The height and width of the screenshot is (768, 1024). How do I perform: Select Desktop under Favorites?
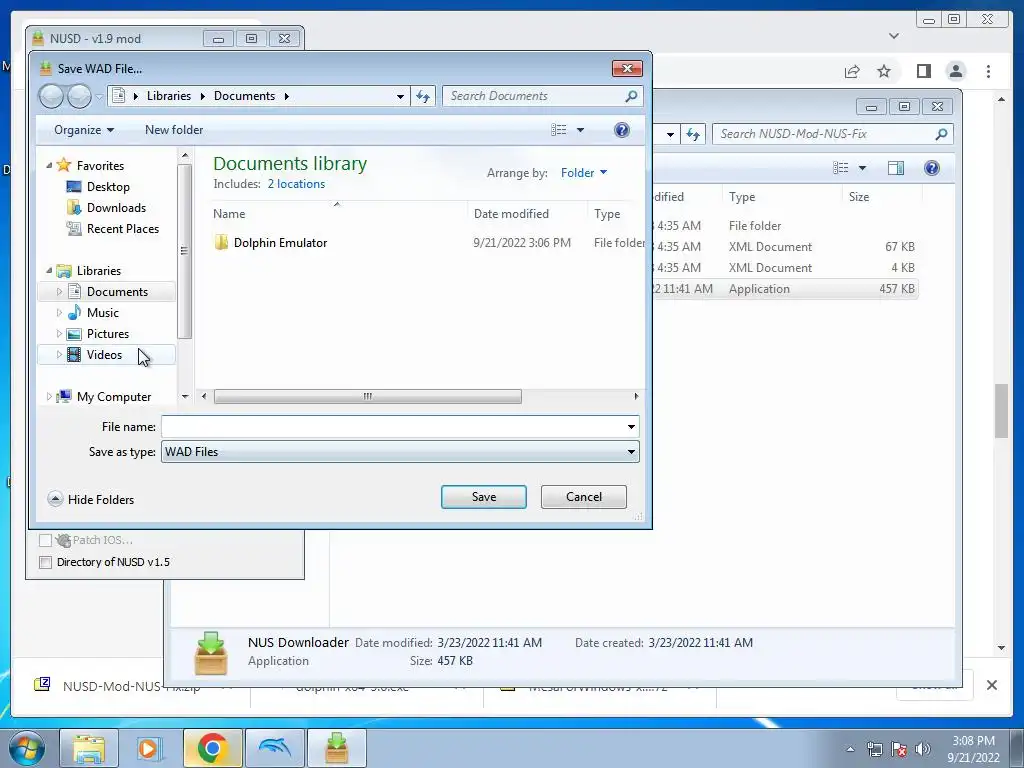108,187
